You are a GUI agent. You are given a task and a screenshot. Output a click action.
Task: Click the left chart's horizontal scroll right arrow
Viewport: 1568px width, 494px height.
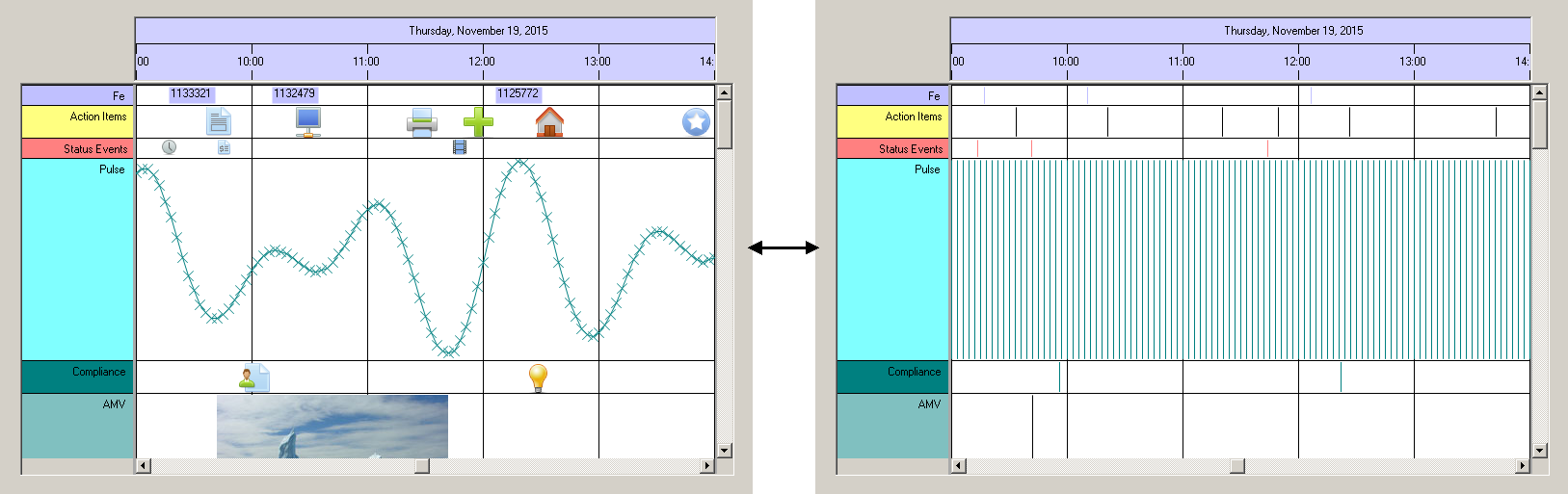(706, 466)
